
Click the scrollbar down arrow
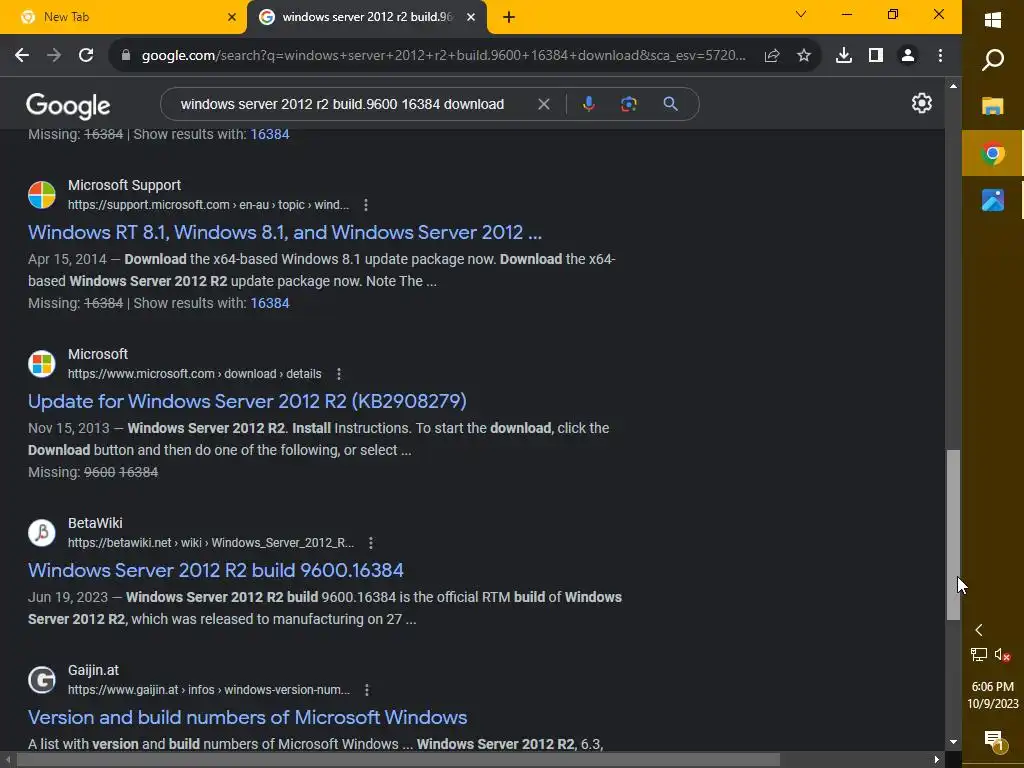pos(953,742)
